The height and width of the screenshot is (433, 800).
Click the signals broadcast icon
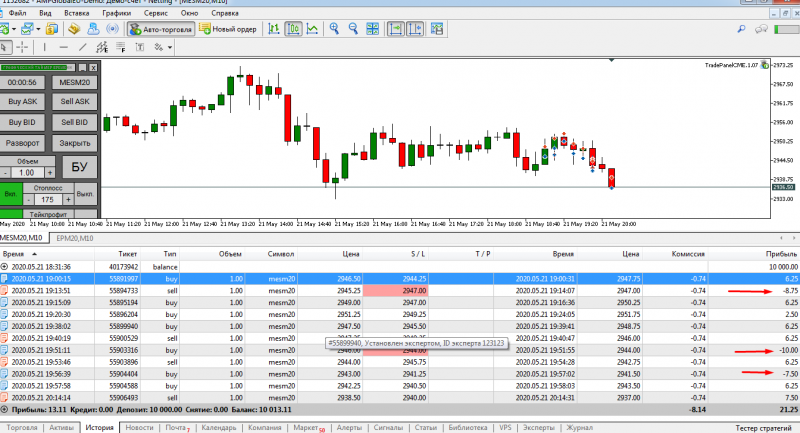click(113, 29)
